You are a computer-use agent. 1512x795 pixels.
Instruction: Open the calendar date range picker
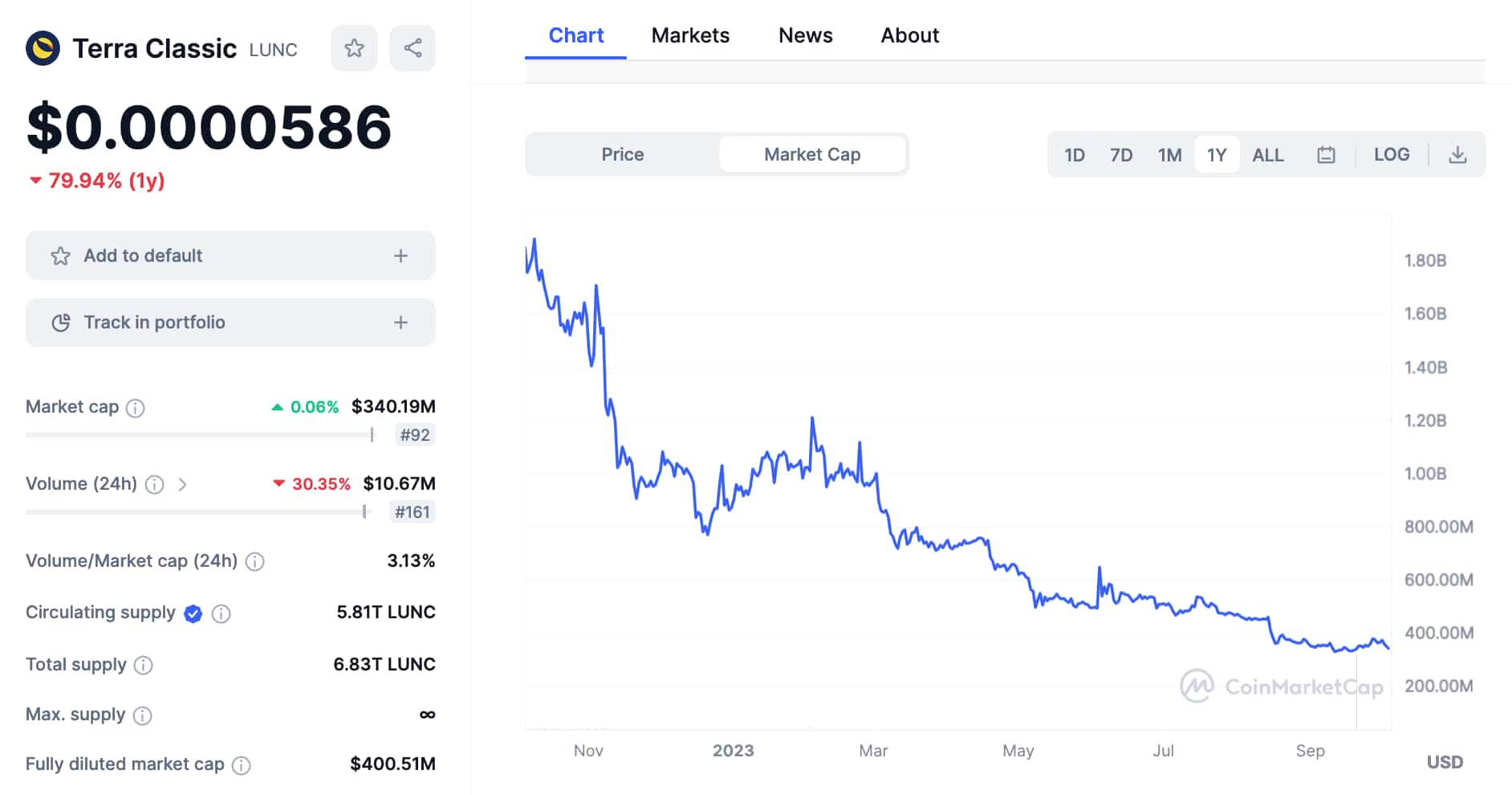(x=1326, y=155)
